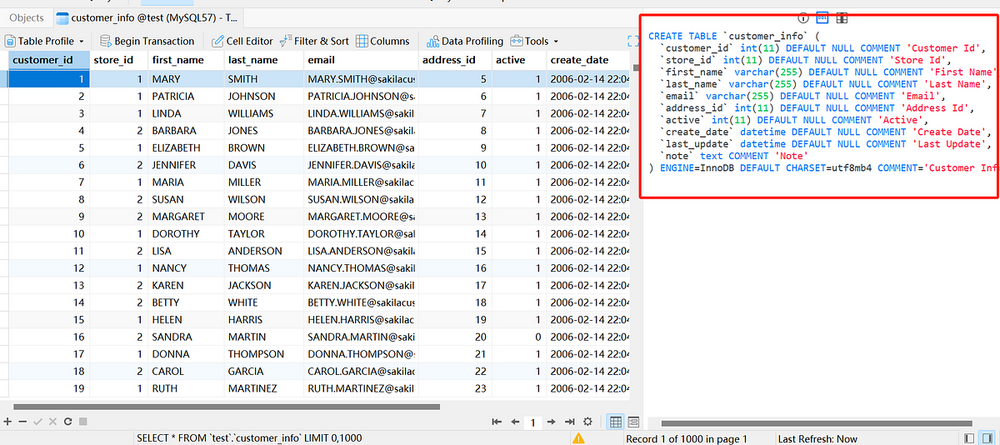Click the info icon above DDL panel

pyautogui.click(x=802, y=18)
